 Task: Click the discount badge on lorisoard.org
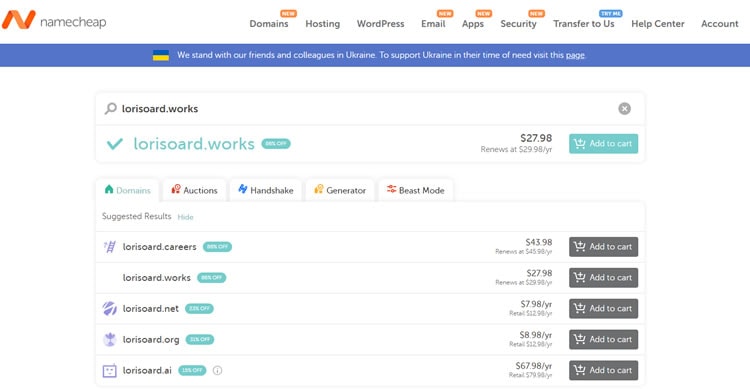[x=200, y=339]
